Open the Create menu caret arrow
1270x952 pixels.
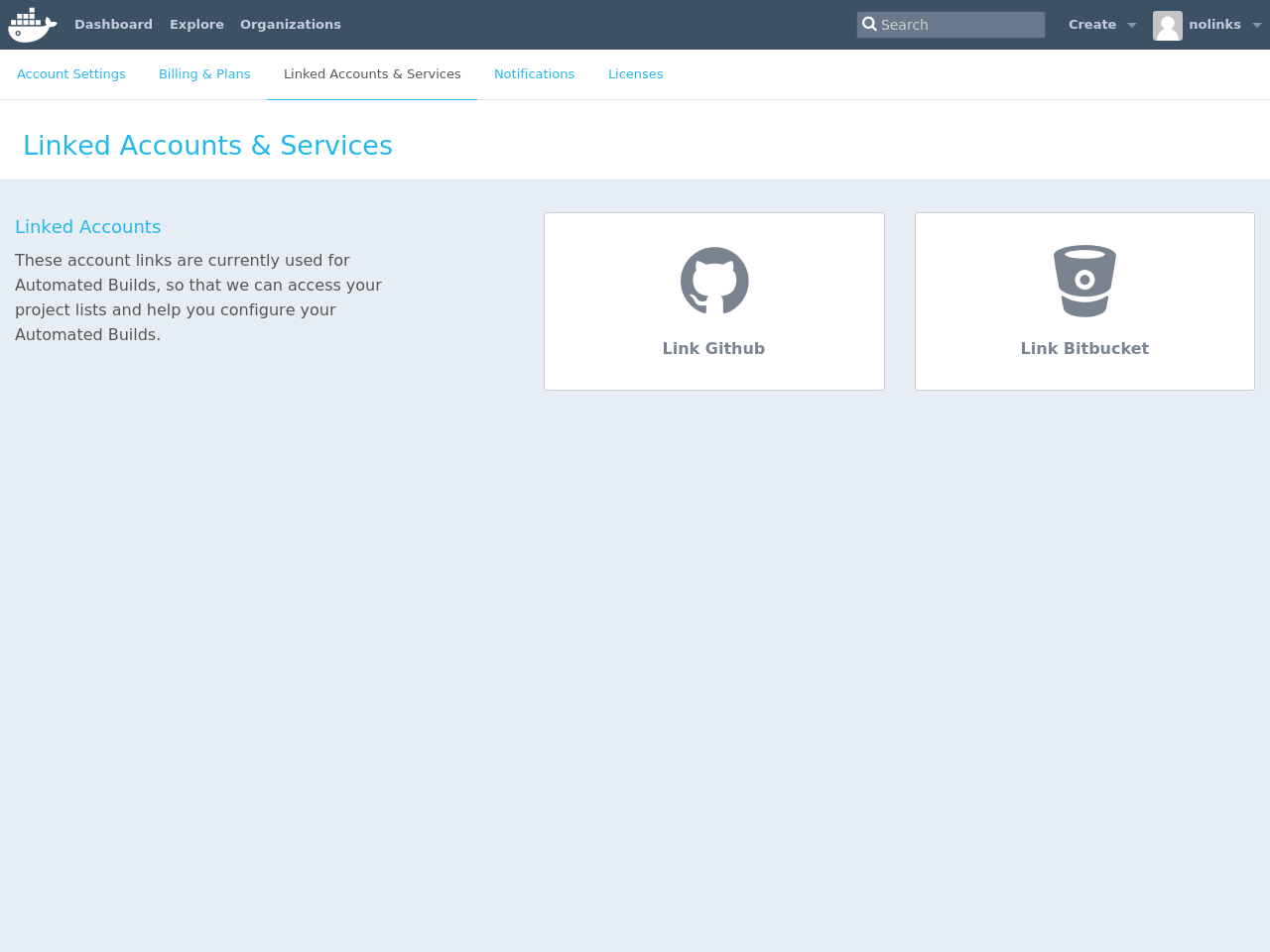(1132, 23)
